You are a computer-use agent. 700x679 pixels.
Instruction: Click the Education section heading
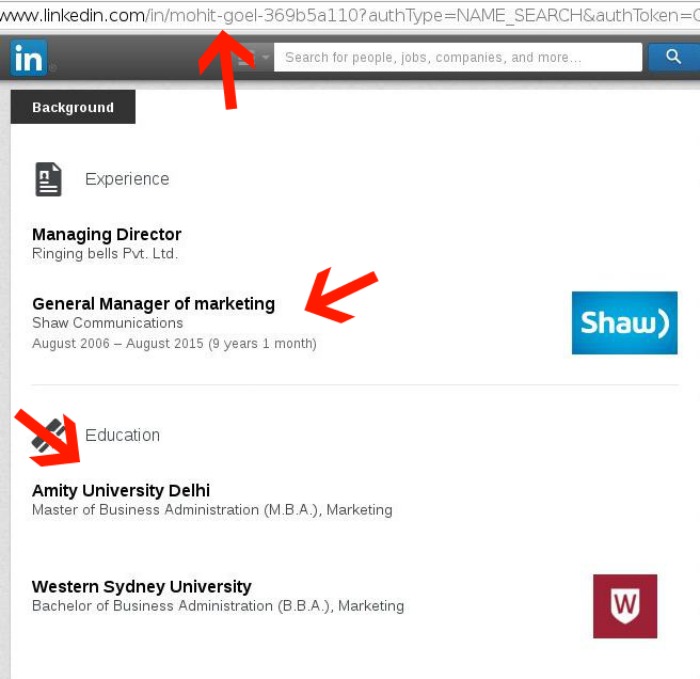point(122,435)
